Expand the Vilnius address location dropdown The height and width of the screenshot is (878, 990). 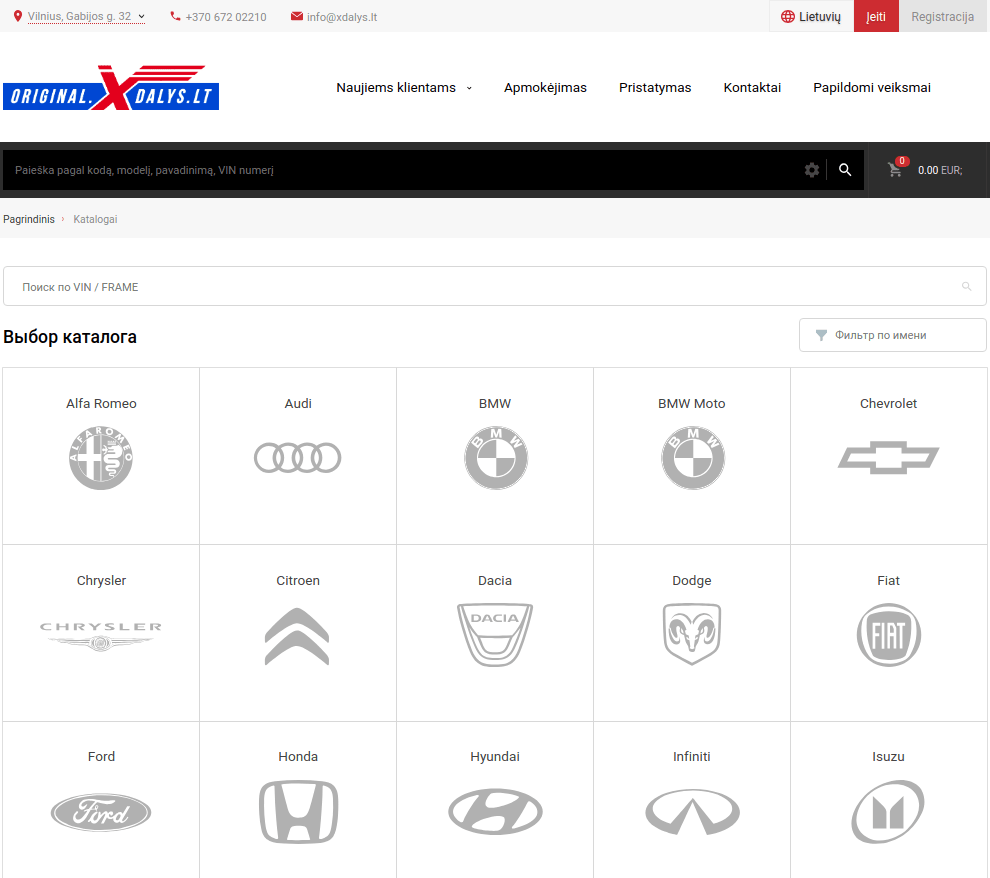coord(80,16)
